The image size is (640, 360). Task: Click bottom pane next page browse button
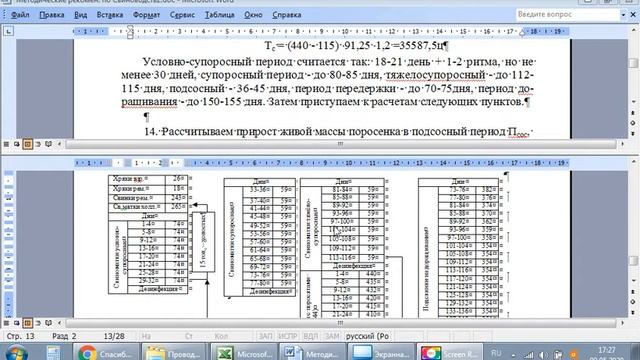tap(633, 312)
